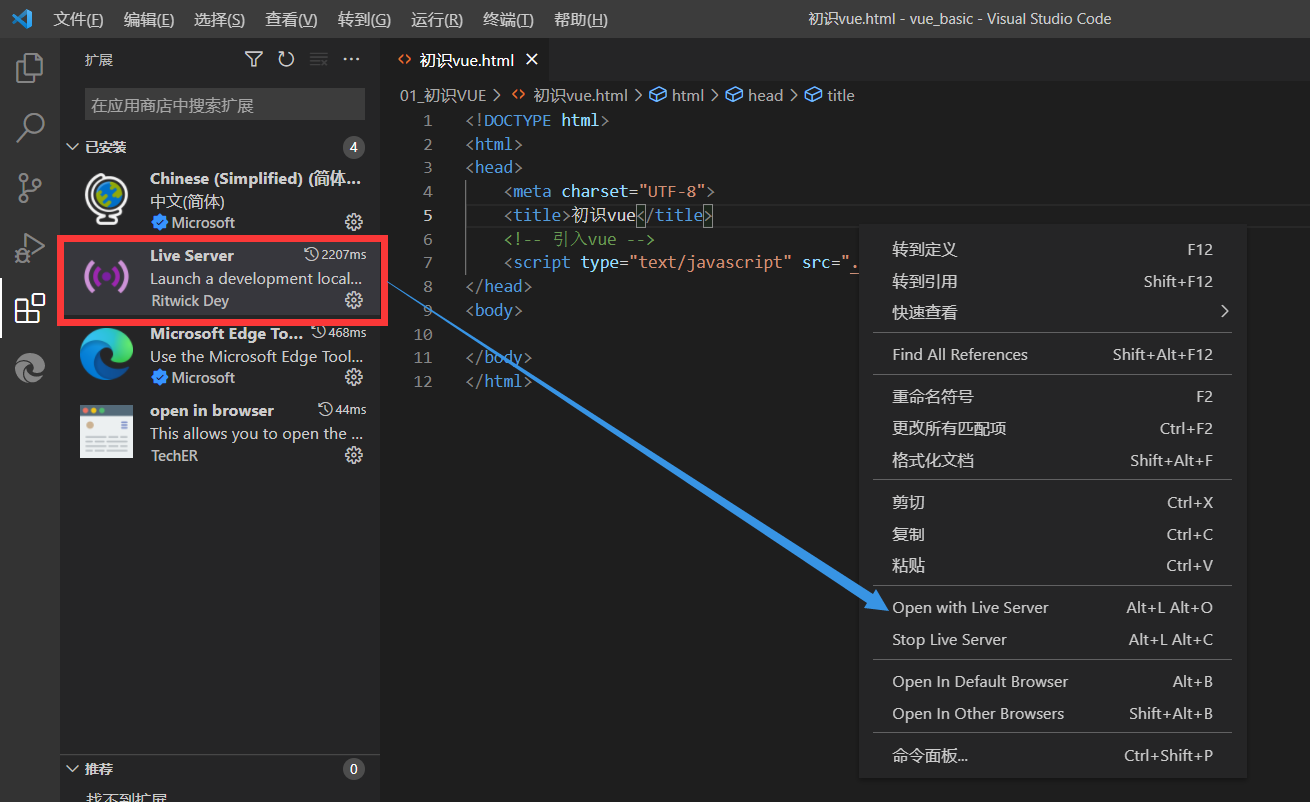The height and width of the screenshot is (802, 1310).
Task: Open the 查看(V) menu
Action: (291, 19)
